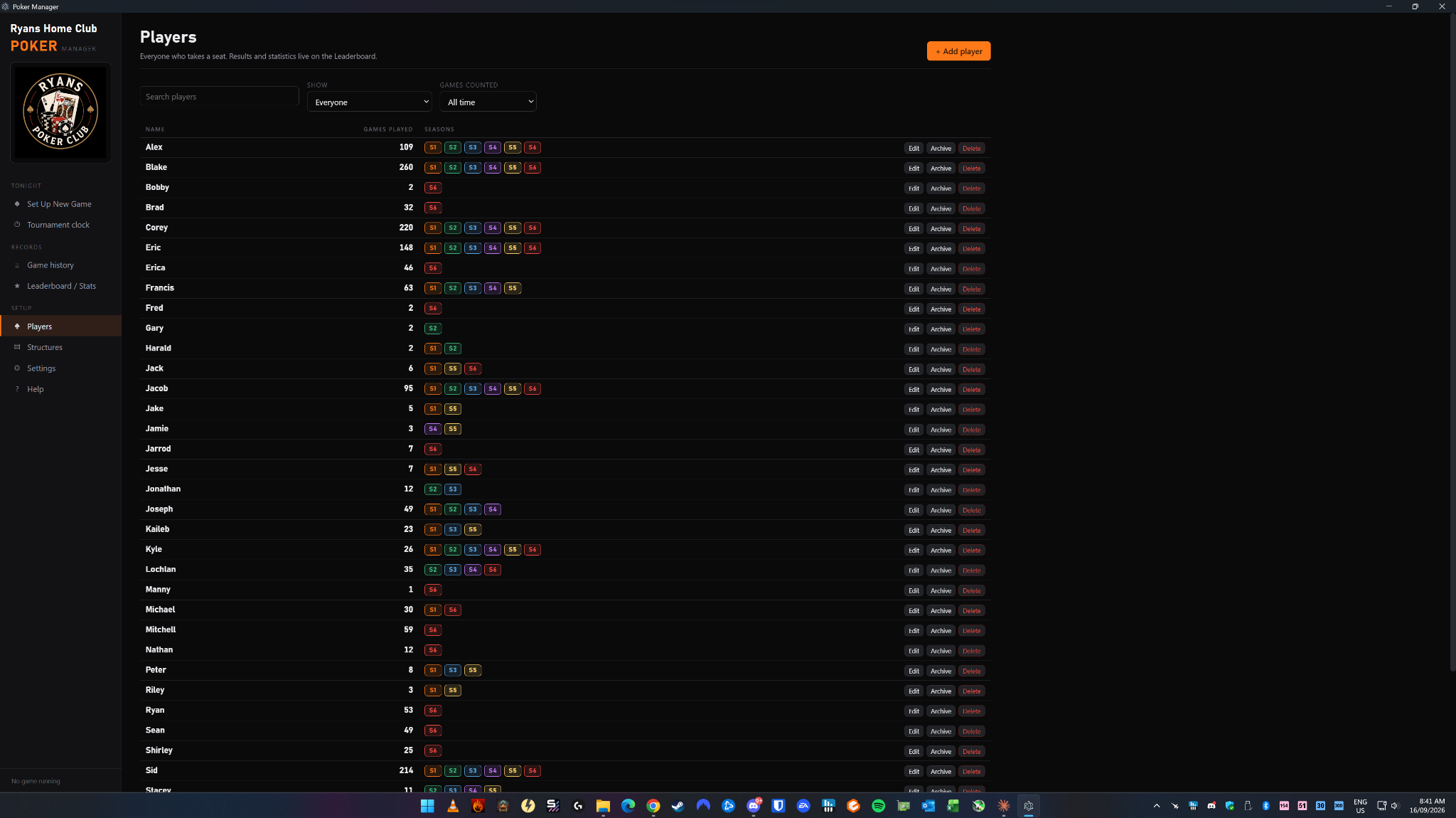This screenshot has height=818, width=1456.
Task: Open the Windows Start menu
Action: click(427, 806)
